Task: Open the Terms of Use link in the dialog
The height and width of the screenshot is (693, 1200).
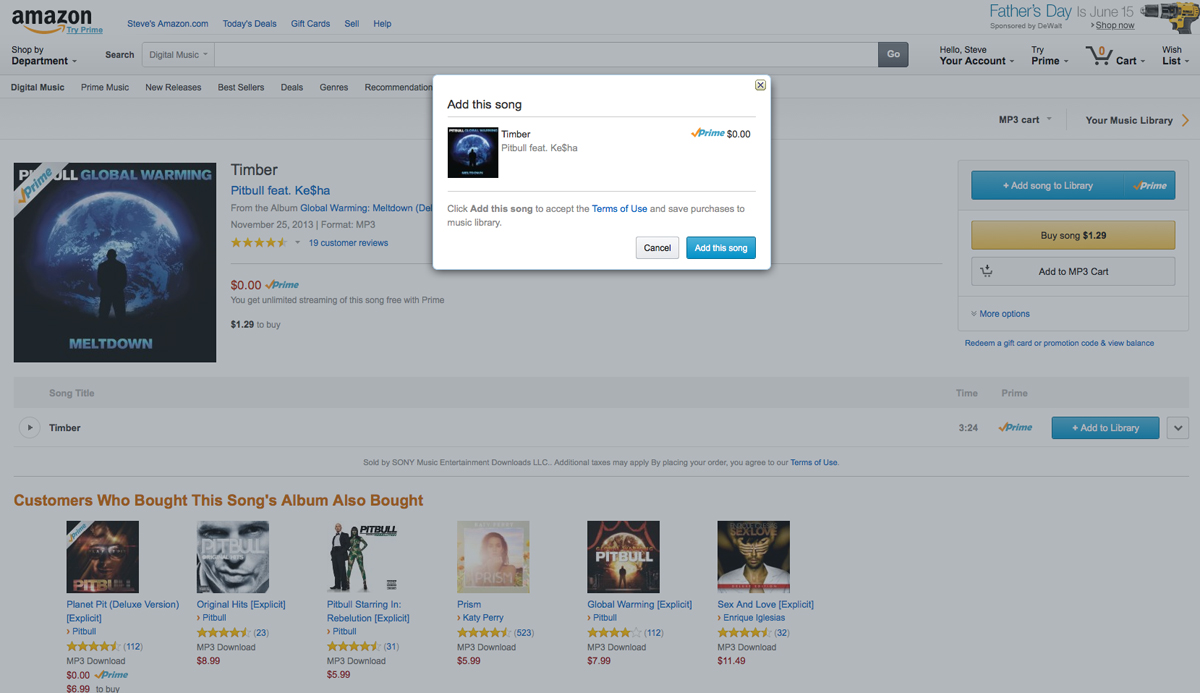Action: click(x=619, y=209)
